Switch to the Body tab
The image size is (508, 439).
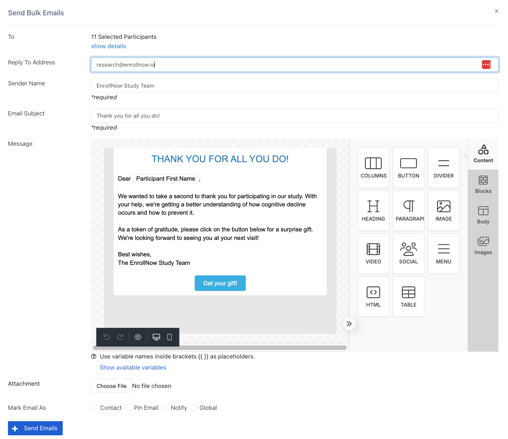(483, 215)
